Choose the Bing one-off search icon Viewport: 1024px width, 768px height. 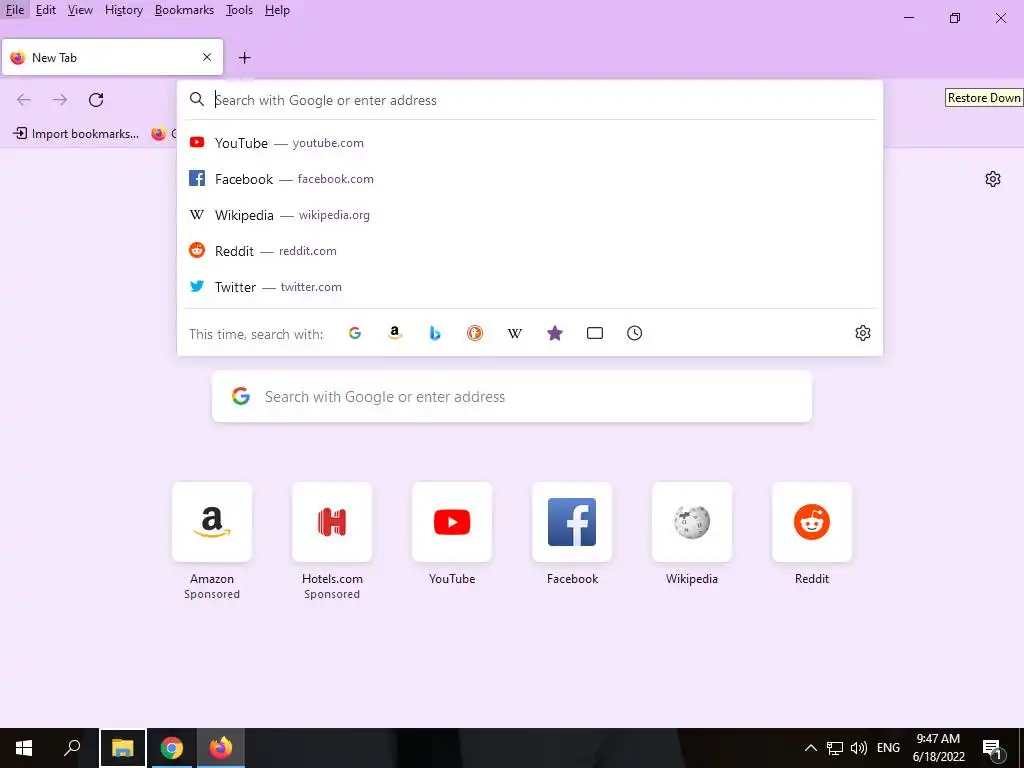(435, 334)
